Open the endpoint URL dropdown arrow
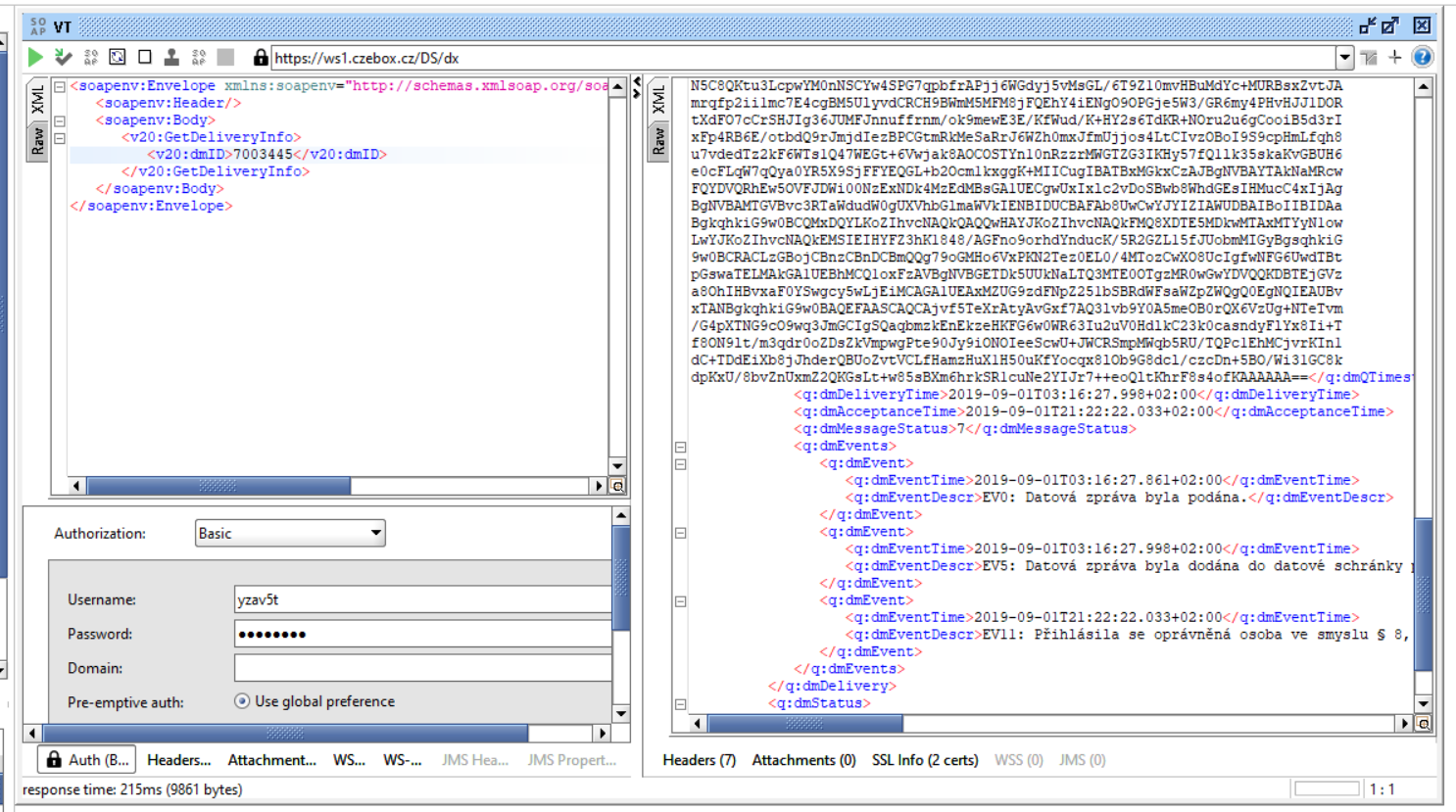1456x812 pixels. pos(1345,58)
